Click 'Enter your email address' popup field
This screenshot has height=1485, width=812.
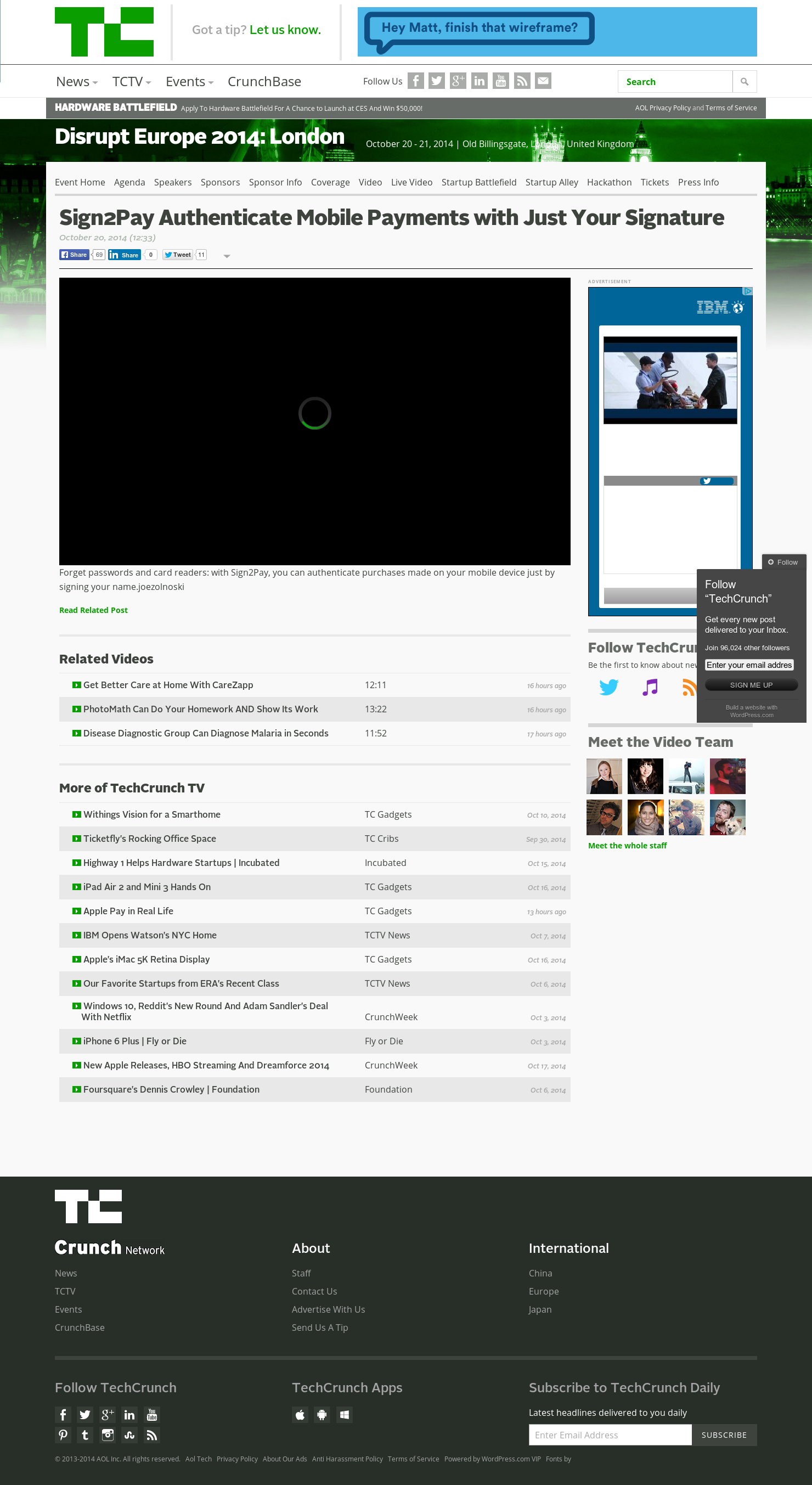[749, 665]
